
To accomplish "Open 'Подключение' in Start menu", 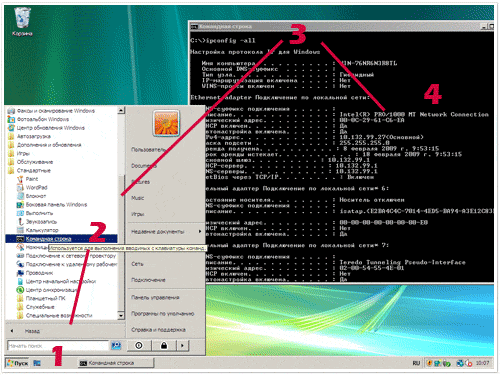I will 148,280.
